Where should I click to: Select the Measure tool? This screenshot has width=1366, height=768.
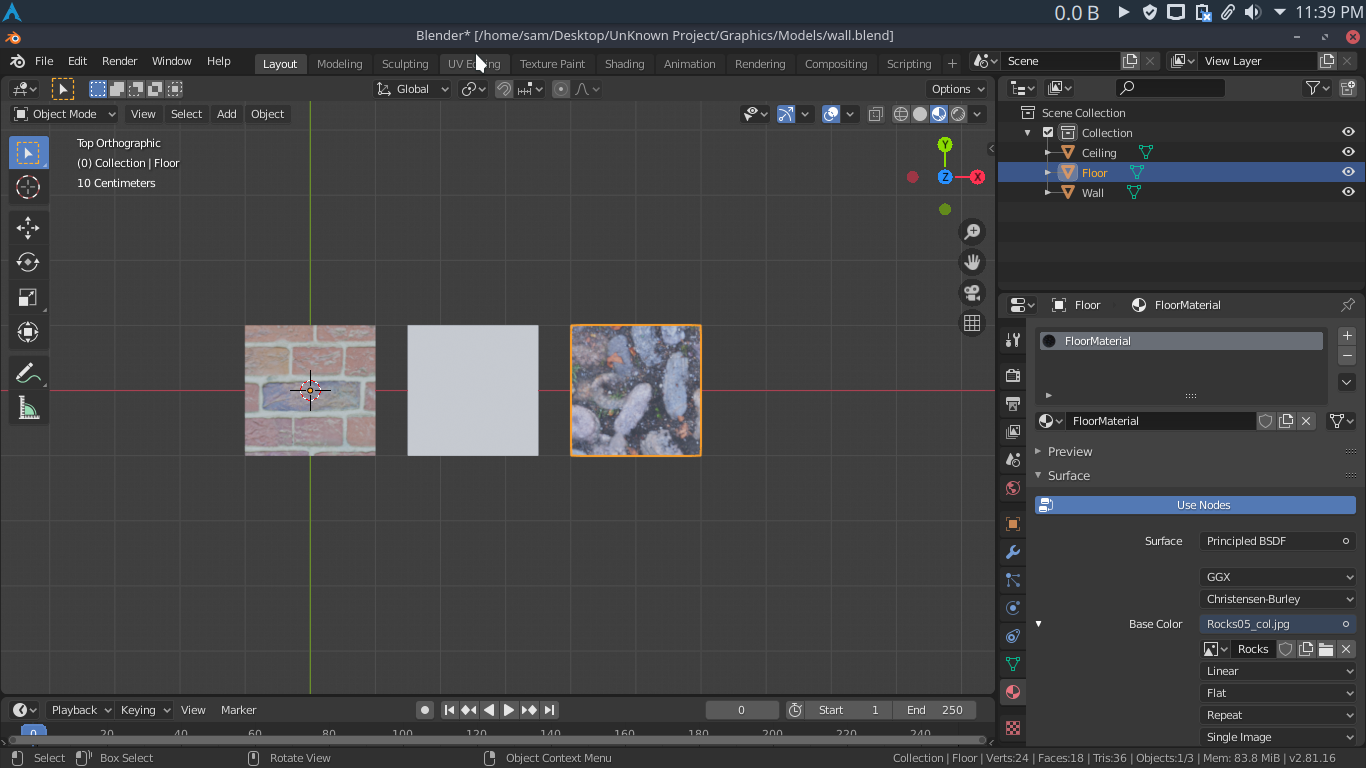28,408
